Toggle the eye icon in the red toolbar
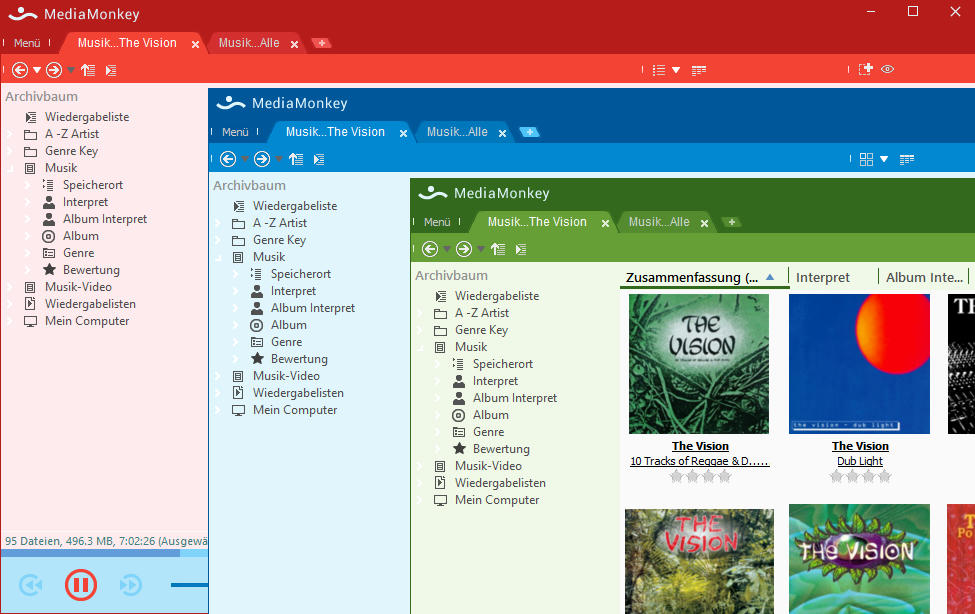This screenshot has width=975, height=614. pos(887,69)
